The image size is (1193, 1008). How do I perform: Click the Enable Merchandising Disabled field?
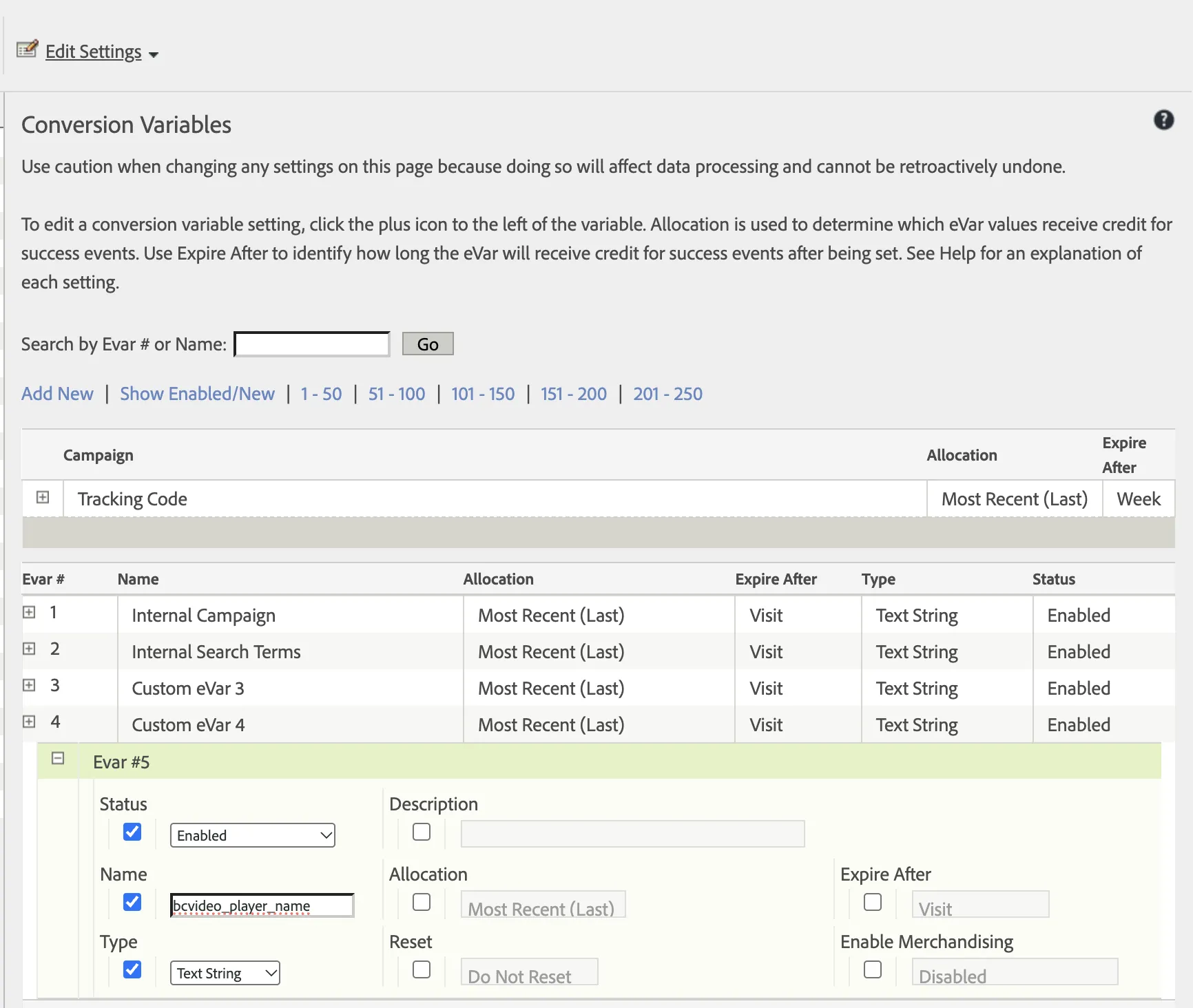[x=1015, y=972]
